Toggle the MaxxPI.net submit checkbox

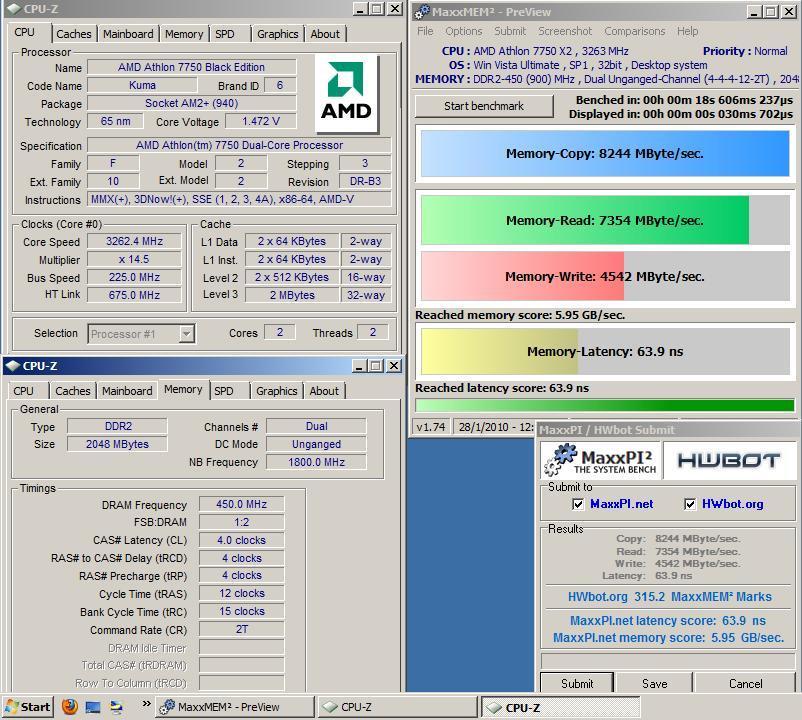tap(578, 504)
